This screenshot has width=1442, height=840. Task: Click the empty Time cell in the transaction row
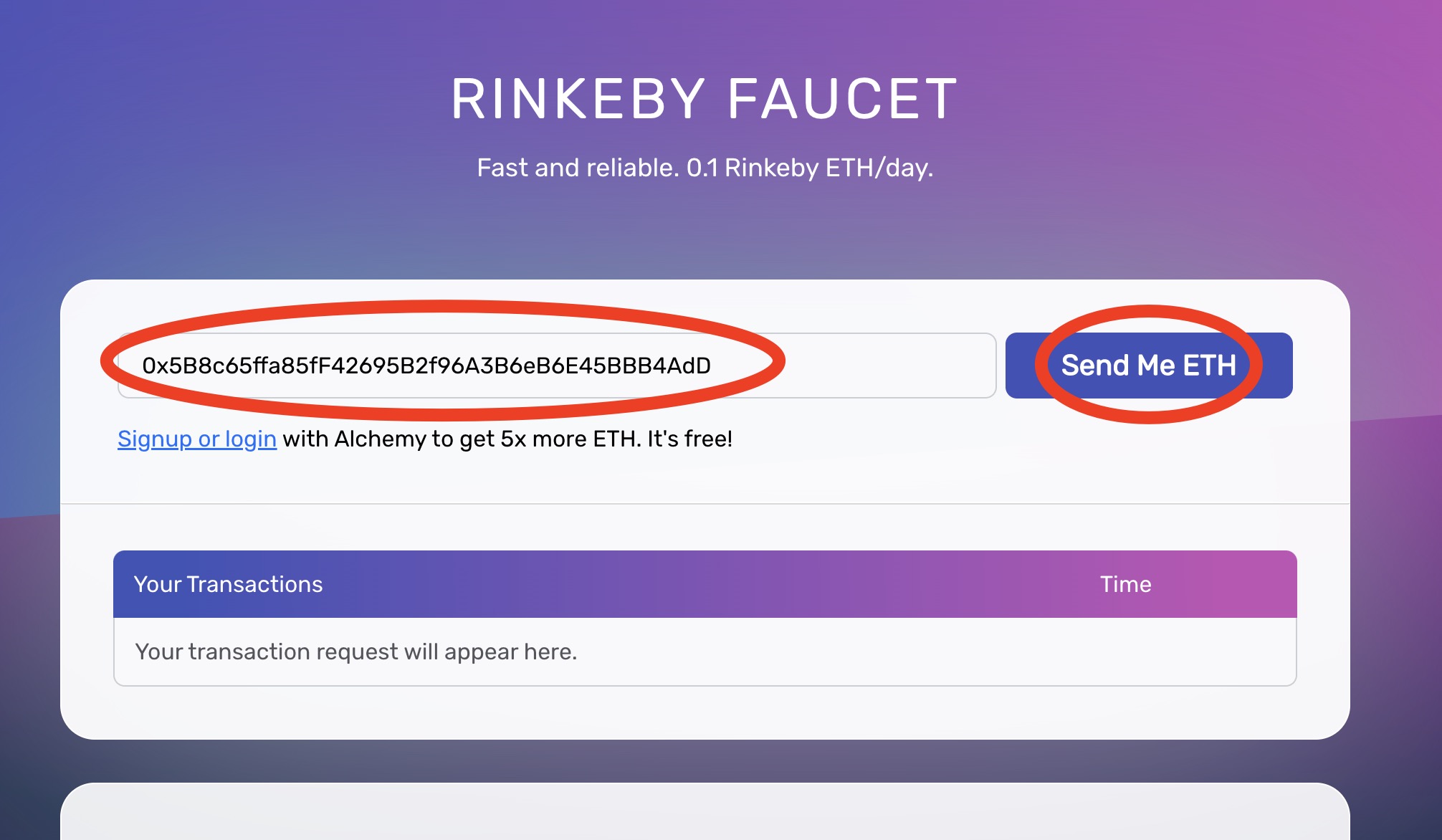pos(1125,652)
